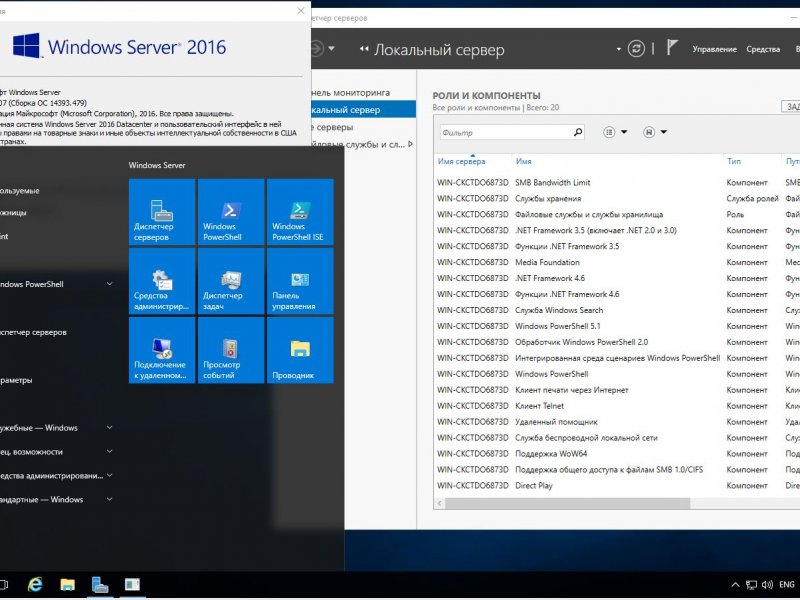Image resolution: width=800 pixels, height=600 pixels.
Task: Sort by the Тип column header
Action: tap(734, 161)
